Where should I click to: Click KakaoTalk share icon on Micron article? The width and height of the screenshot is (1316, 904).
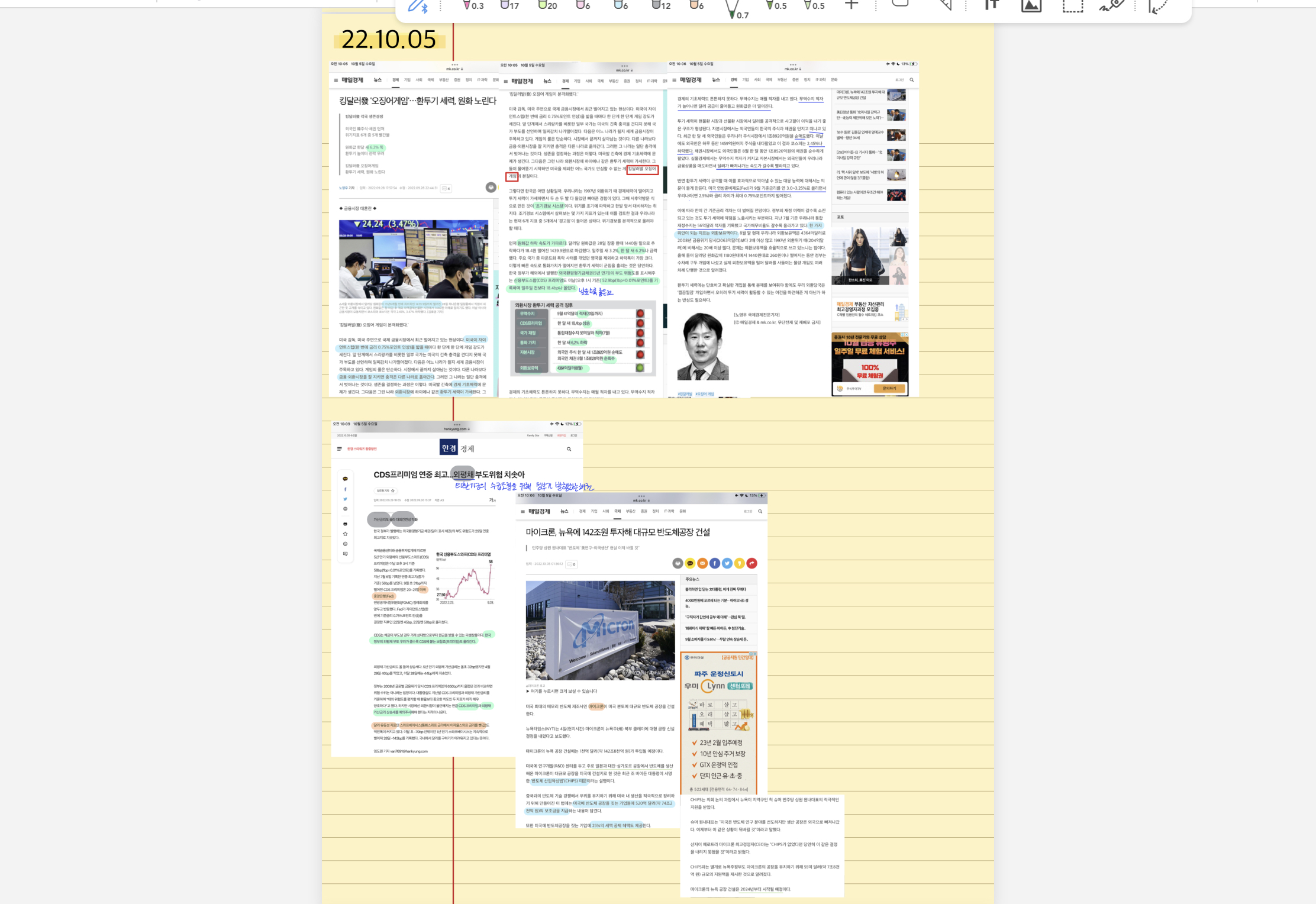pos(690,563)
